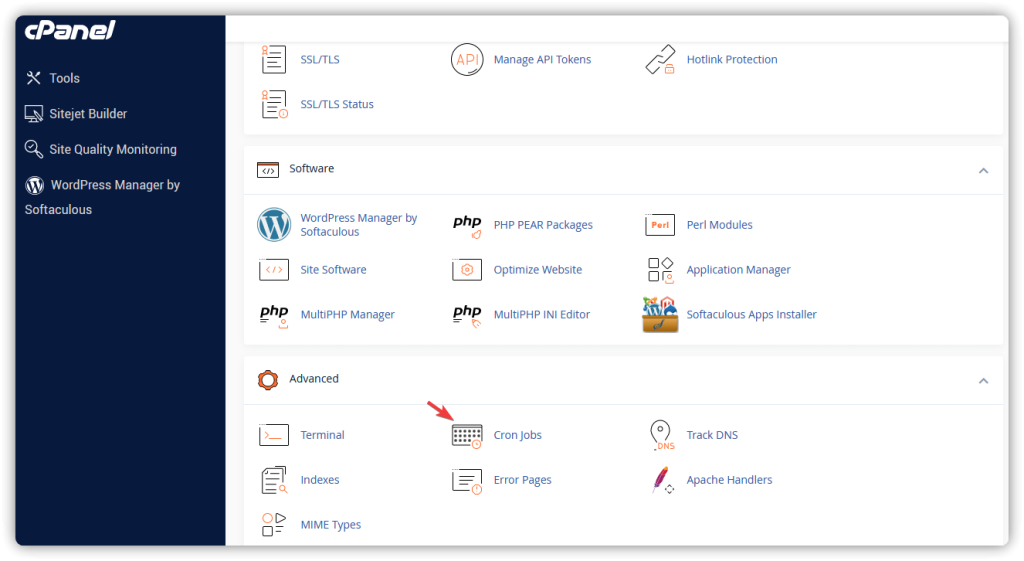Viewport: 1024px width, 561px height.
Task: Open the Indexes link
Action: coord(320,480)
